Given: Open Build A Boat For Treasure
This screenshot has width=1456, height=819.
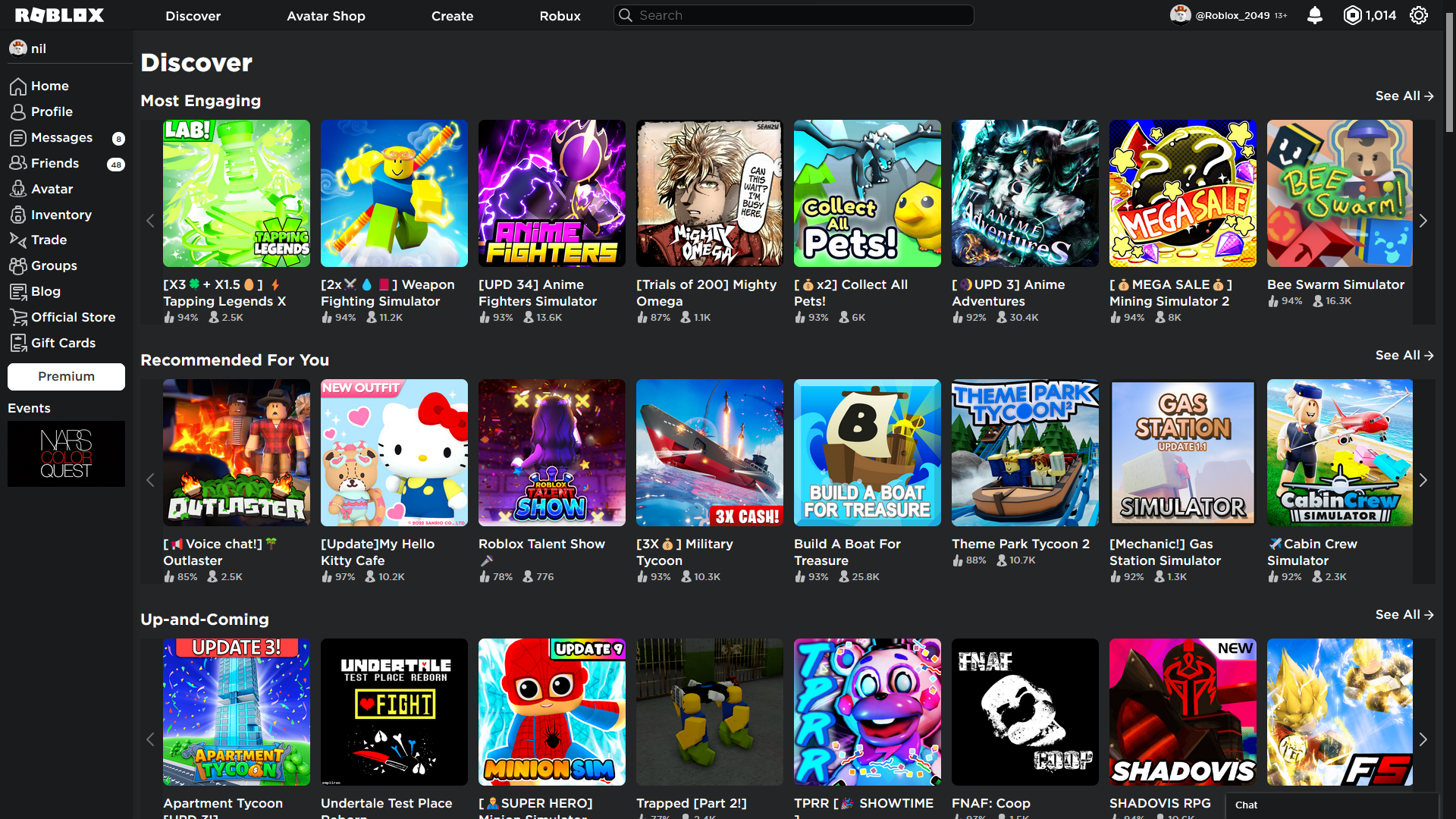Looking at the screenshot, I should pyautogui.click(x=868, y=453).
